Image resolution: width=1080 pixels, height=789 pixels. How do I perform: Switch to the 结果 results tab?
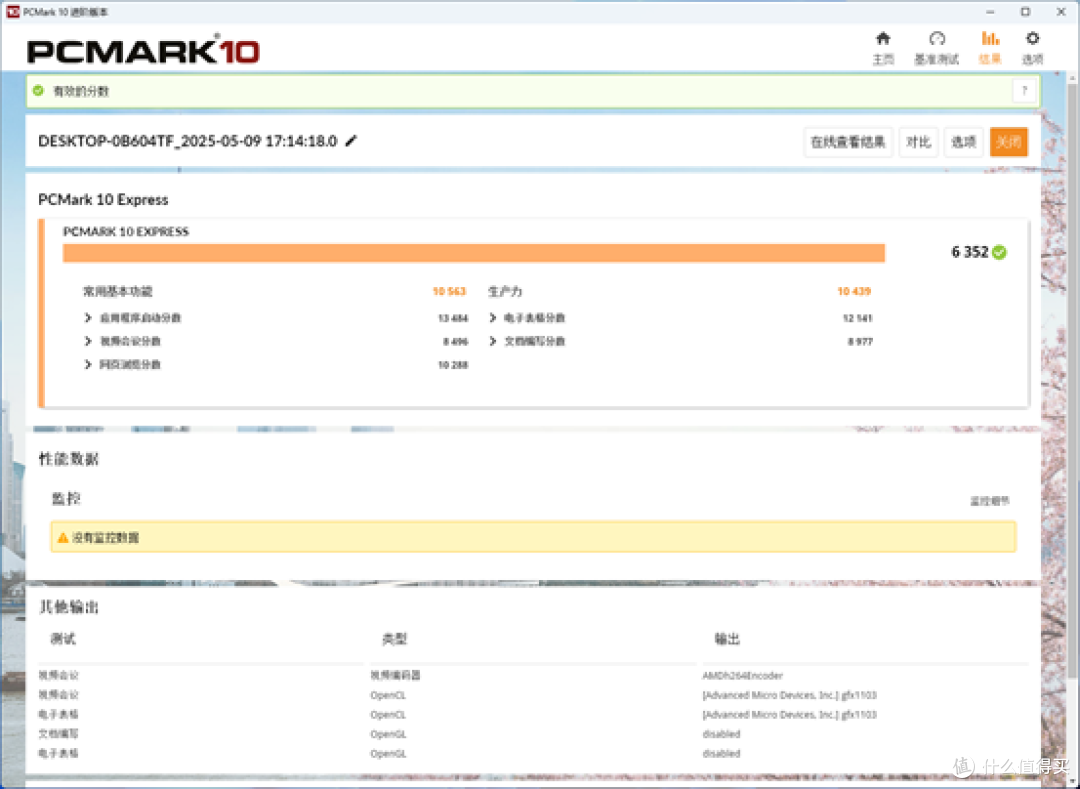(x=990, y=48)
